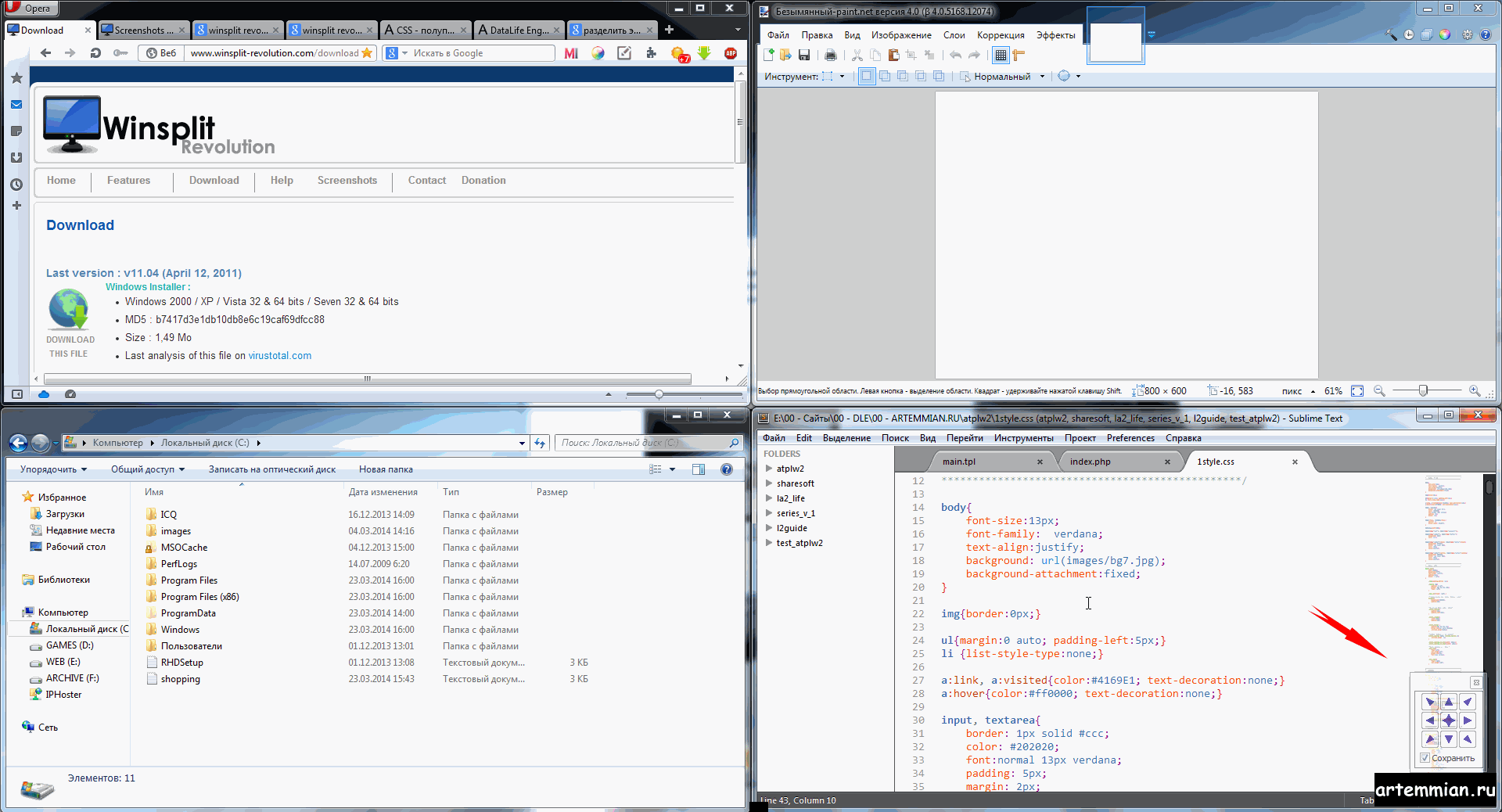Expand the l2guide folder in Sublime sidebar
This screenshot has width=1502, height=812.
[x=769, y=528]
